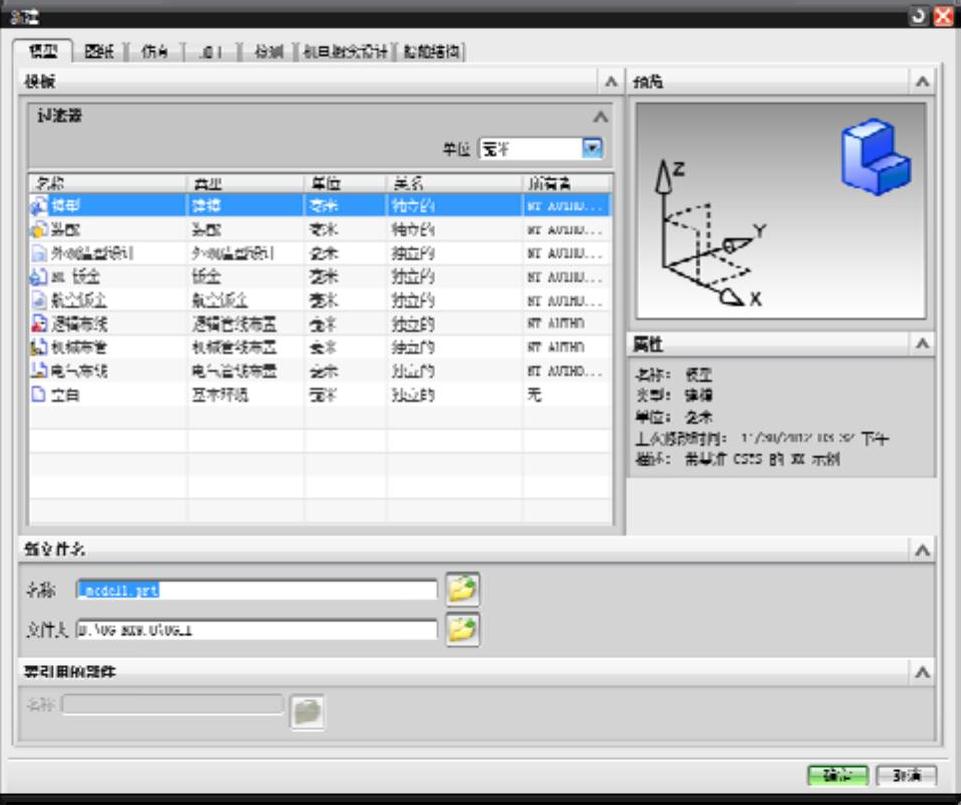Image resolution: width=961 pixels, height=805 pixels.
Task: Click the reset icon in the dialog title bar
Action: pyautogui.click(x=918, y=16)
